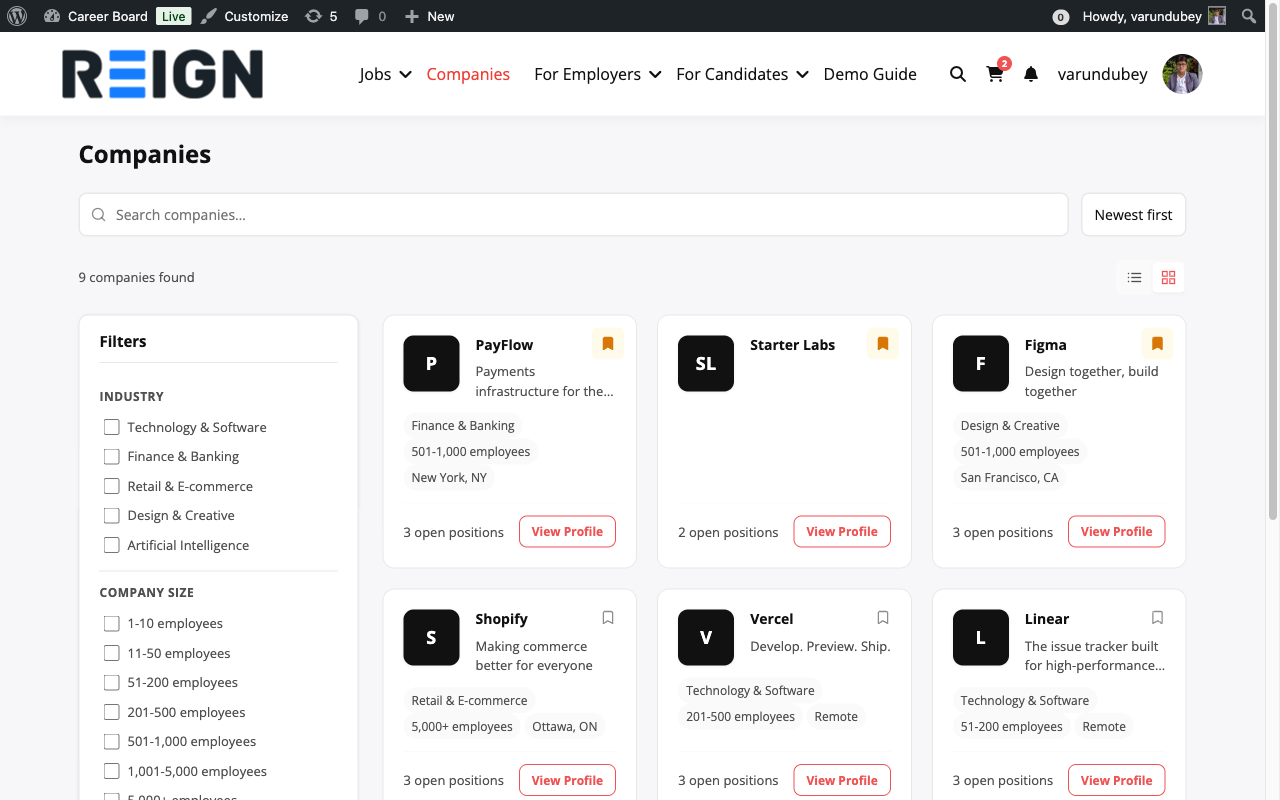Bookmark the Vercel company
This screenshot has width=1280, height=800.
(882, 618)
